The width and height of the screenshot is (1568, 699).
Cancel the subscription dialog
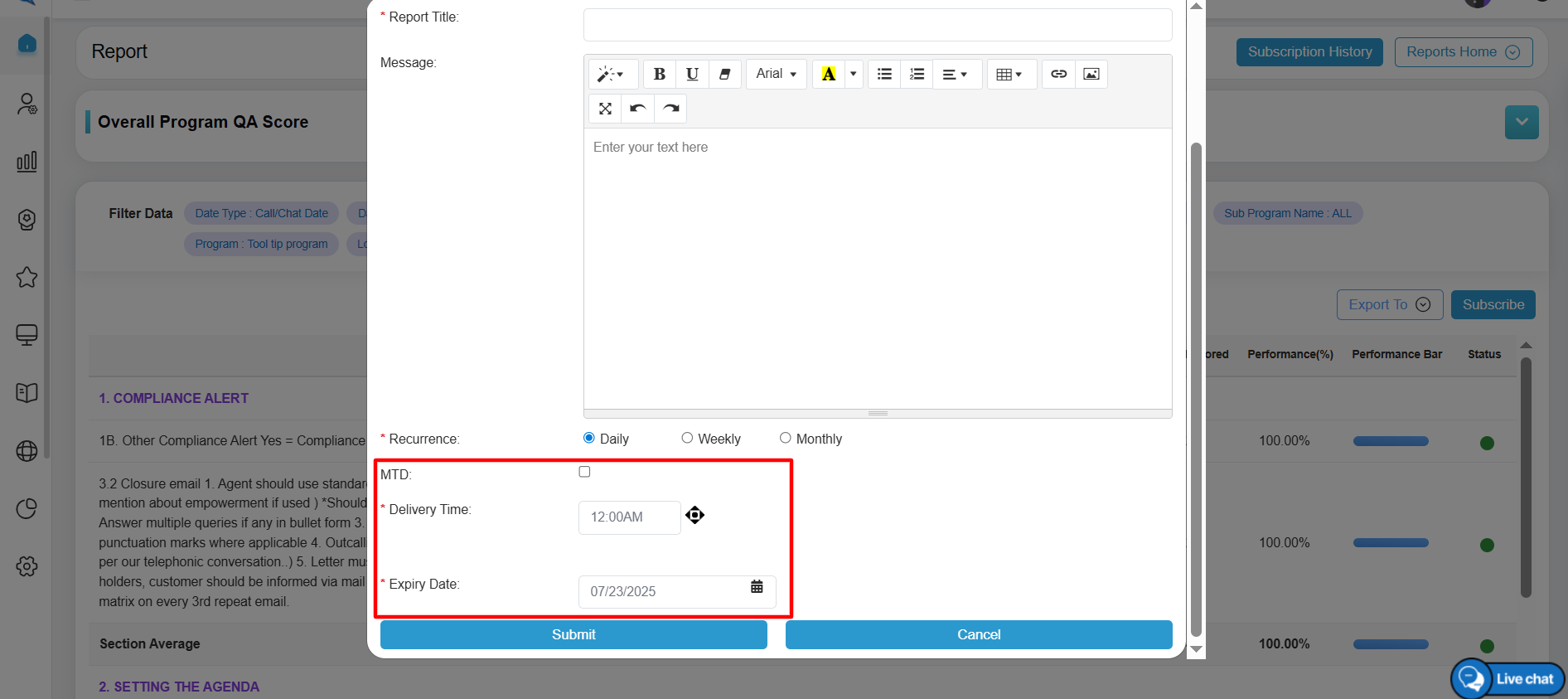coord(979,634)
